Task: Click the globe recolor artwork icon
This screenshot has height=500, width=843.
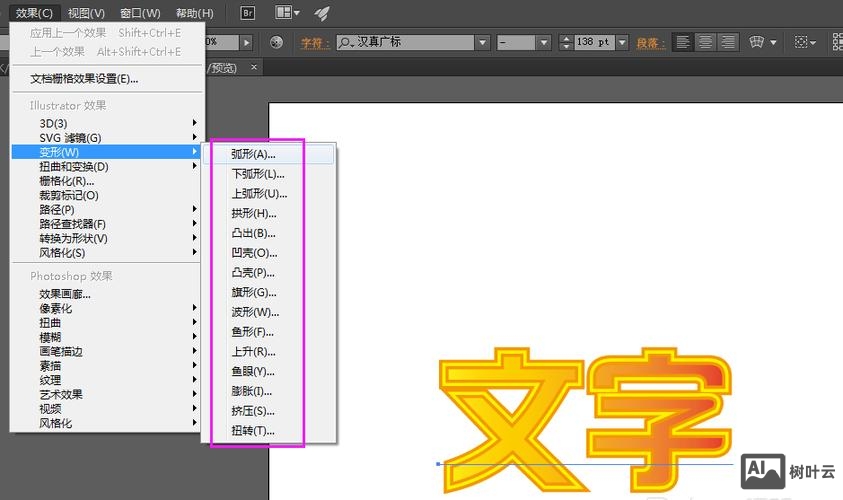Action: coord(277,43)
